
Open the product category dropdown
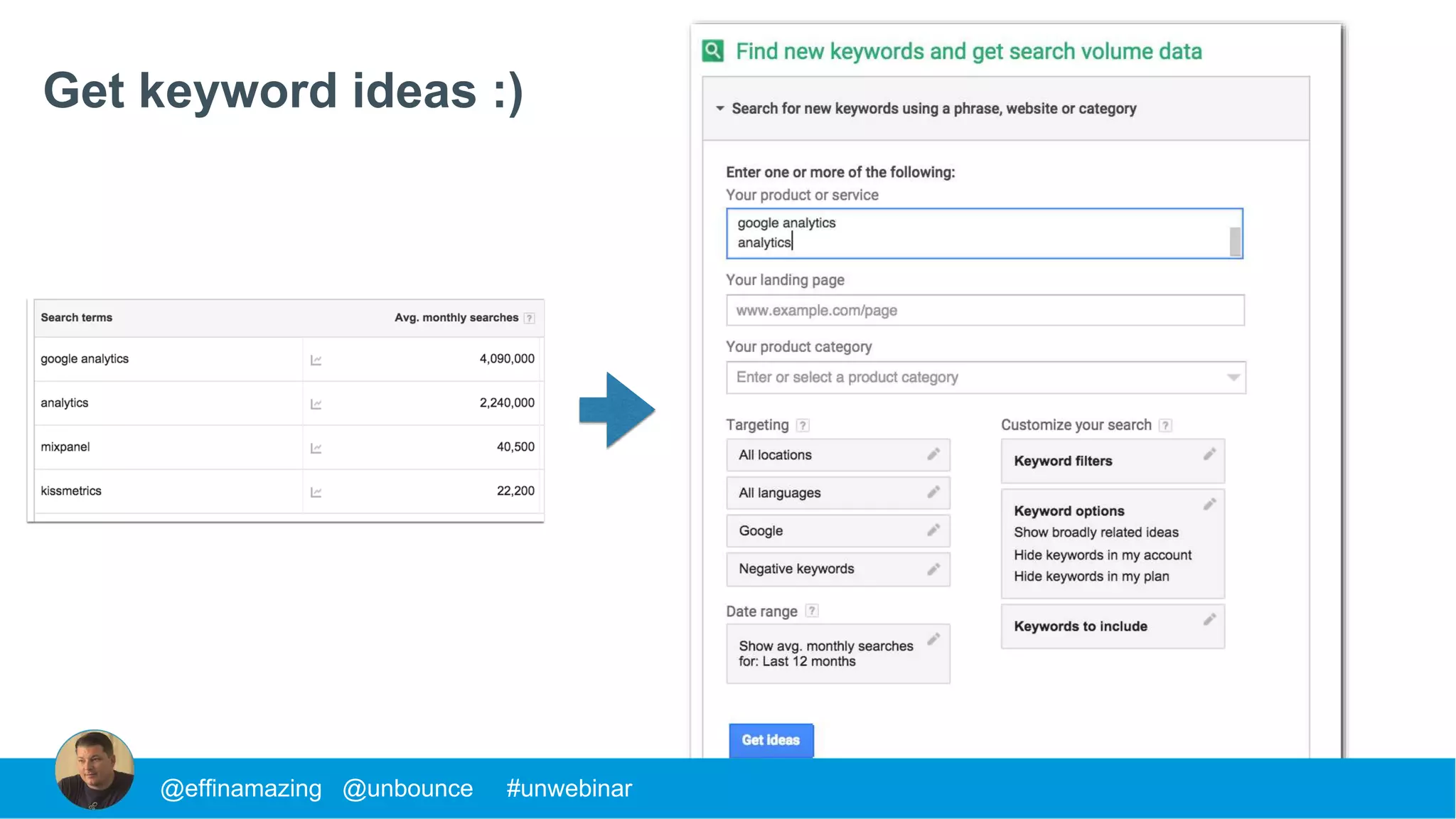click(x=1233, y=378)
